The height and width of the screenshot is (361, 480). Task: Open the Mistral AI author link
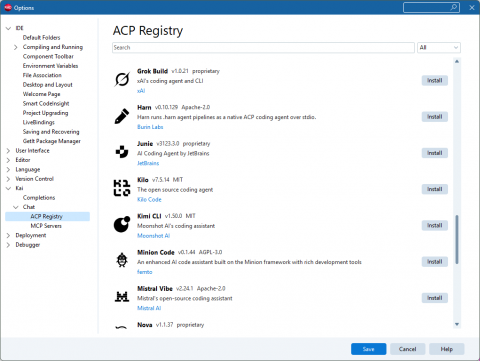click(149, 308)
